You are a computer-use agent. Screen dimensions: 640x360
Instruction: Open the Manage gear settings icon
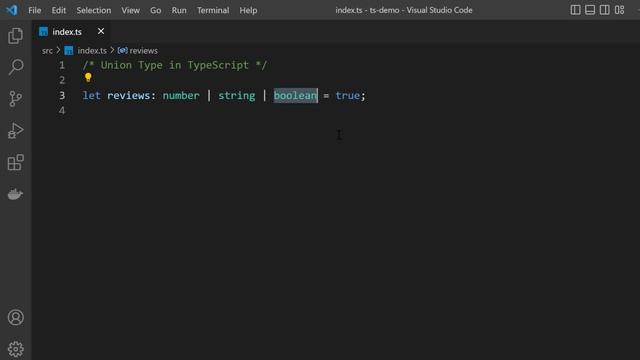[x=16, y=349]
